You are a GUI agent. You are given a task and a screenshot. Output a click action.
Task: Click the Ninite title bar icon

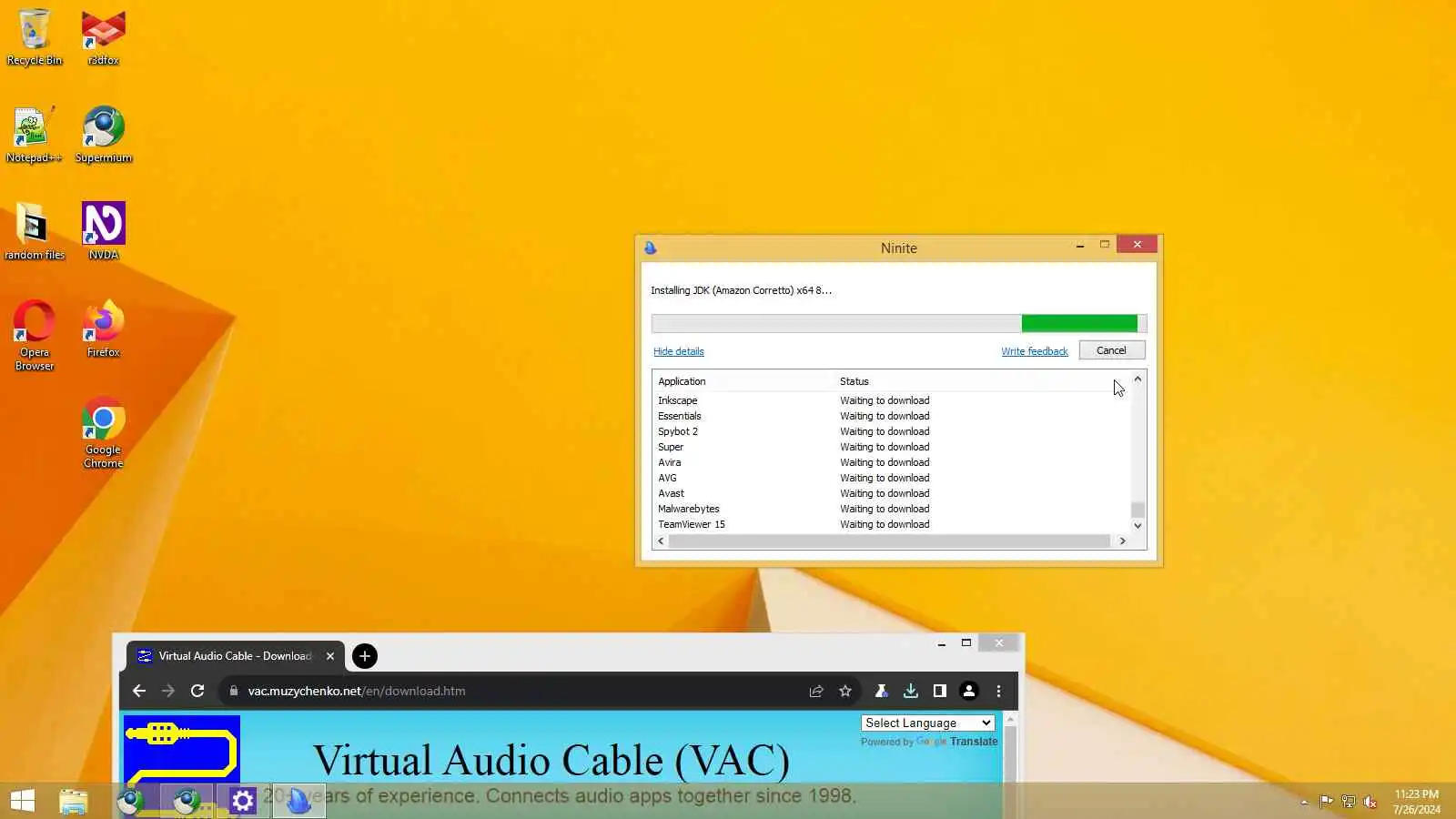tap(651, 248)
